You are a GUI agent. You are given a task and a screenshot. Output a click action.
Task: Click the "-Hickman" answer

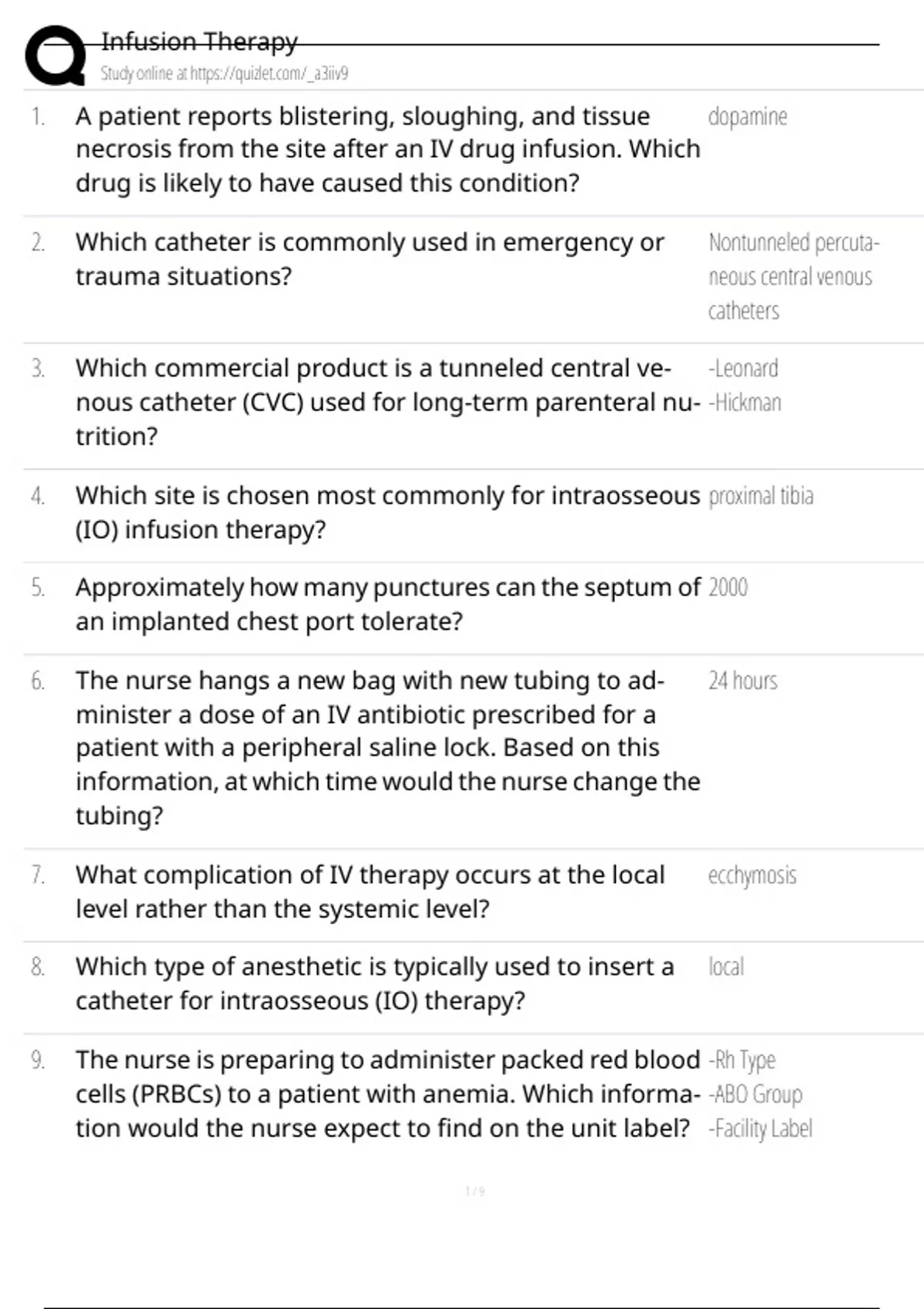pos(745,403)
